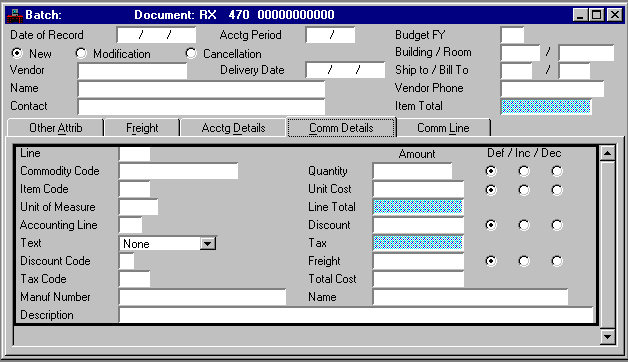
Task: Click the Line number field
Action: click(x=135, y=153)
